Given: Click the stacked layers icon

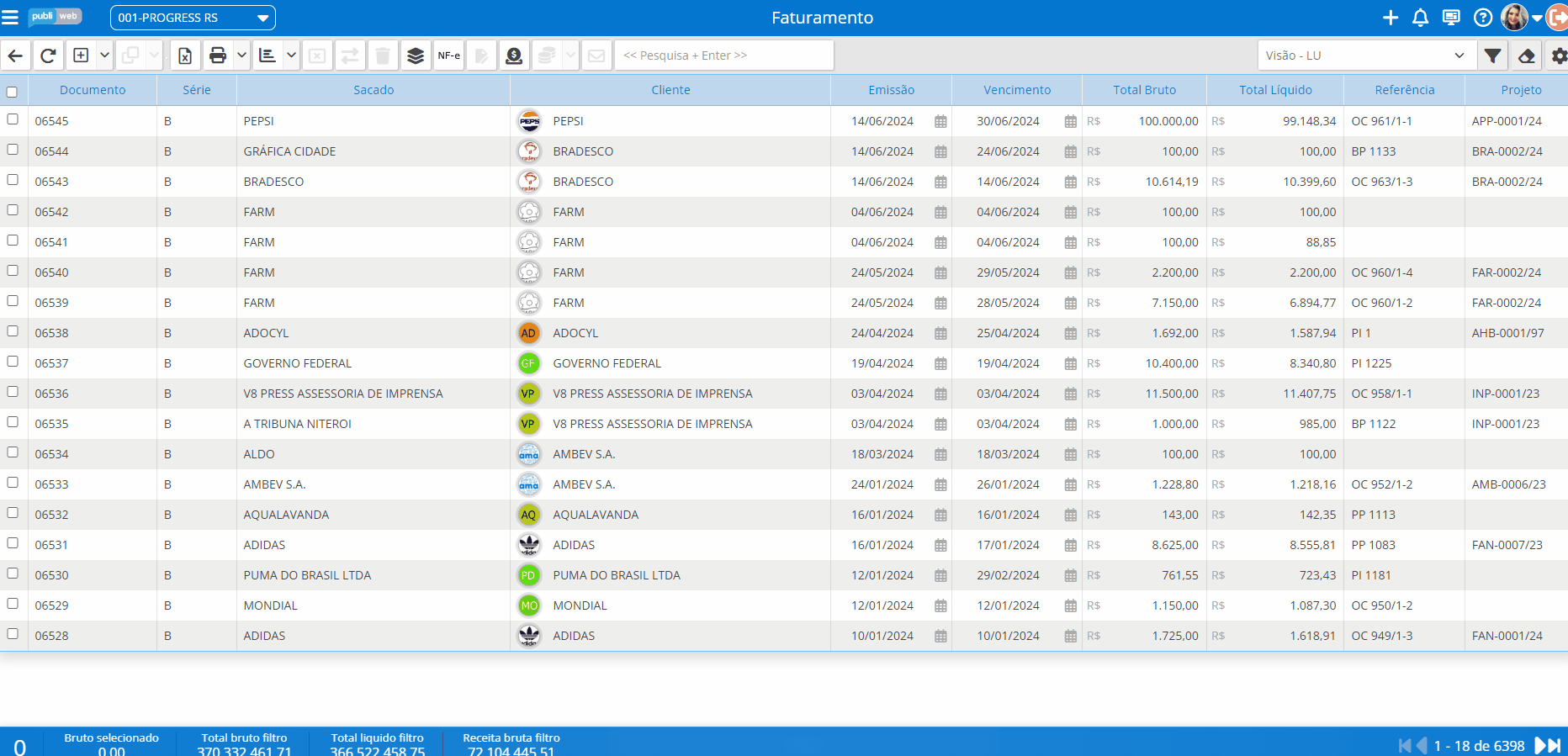Looking at the screenshot, I should click(416, 56).
